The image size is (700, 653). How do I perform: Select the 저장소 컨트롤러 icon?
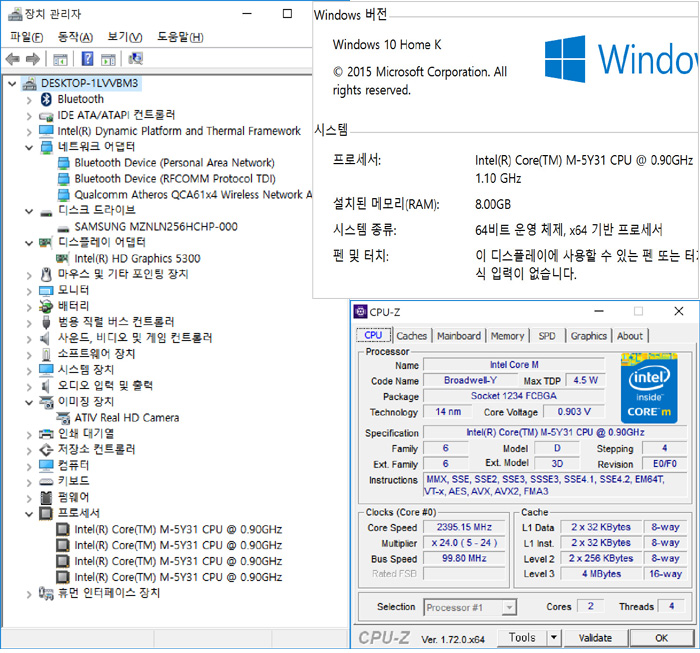(x=46, y=449)
